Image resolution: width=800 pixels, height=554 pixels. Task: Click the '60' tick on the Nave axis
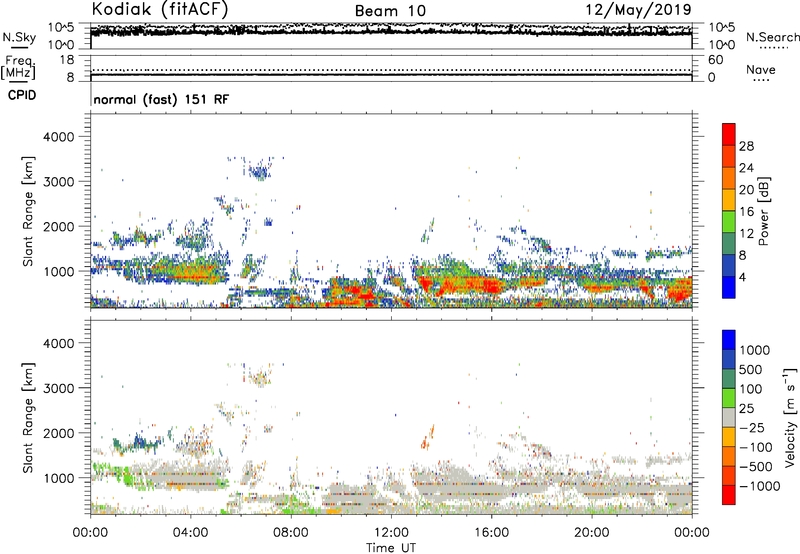(x=715, y=60)
